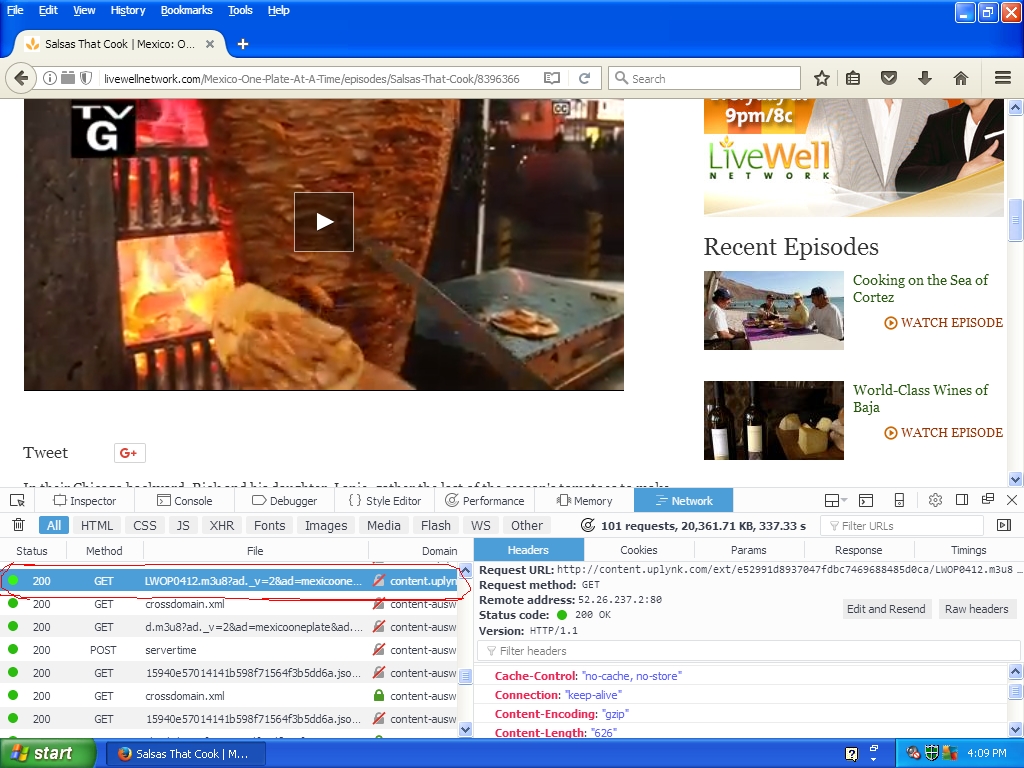Open tracking protection shield in the address bar
1024x768 pixels.
pos(86,78)
